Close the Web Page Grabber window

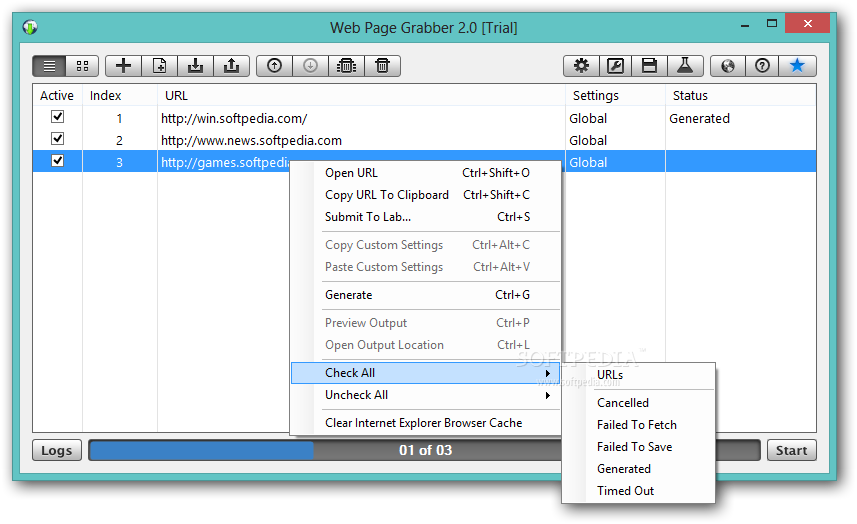pyautogui.click(x=807, y=23)
